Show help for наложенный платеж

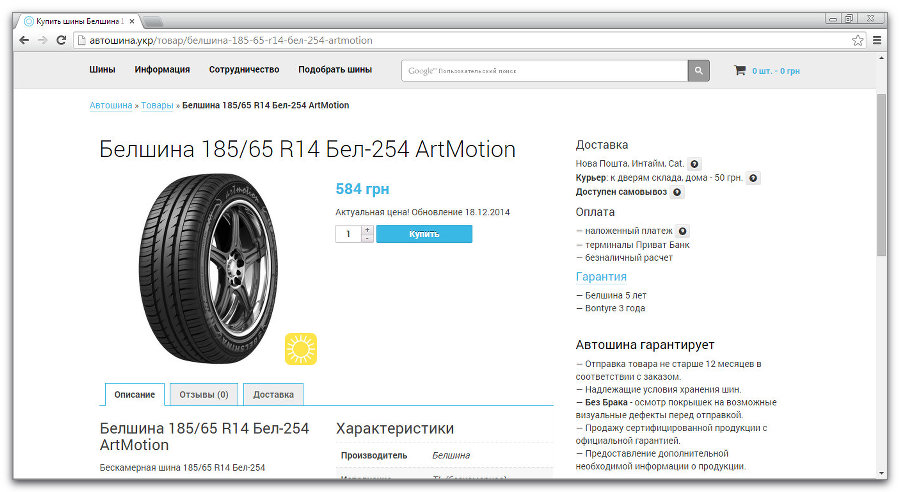pyautogui.click(x=683, y=231)
